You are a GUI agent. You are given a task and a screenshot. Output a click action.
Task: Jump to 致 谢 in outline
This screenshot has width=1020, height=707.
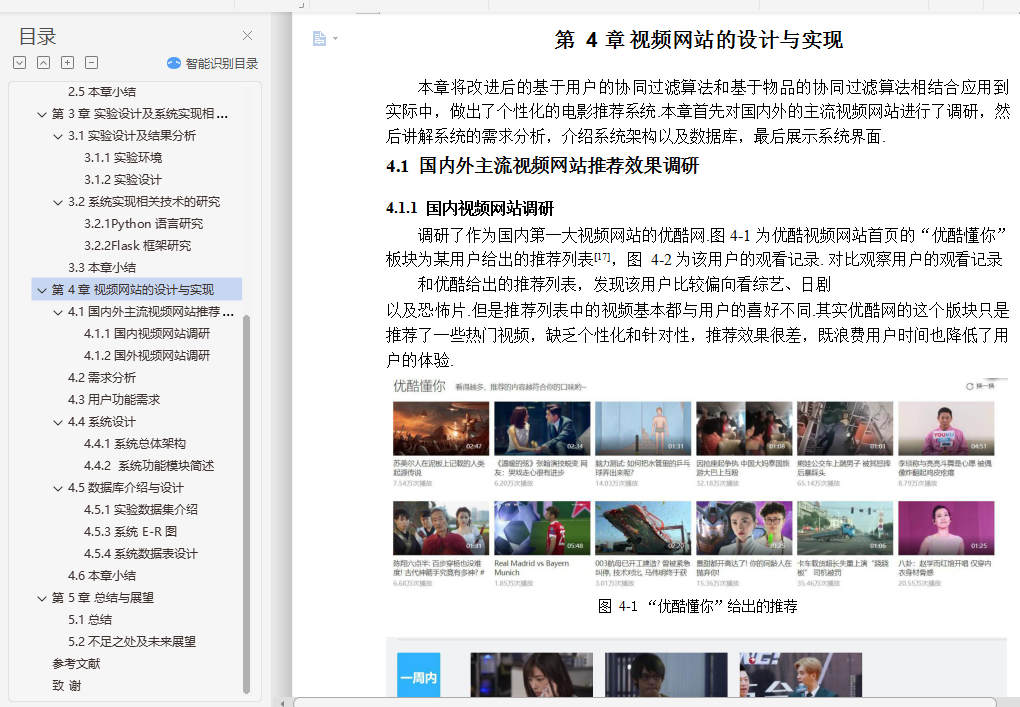[66, 686]
